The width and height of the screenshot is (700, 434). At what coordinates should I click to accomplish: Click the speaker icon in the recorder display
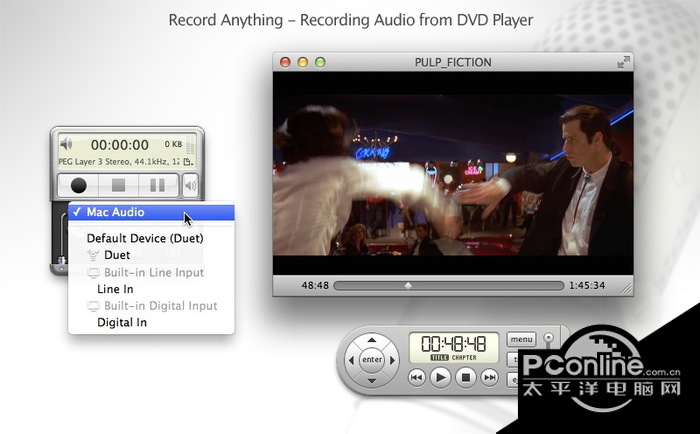[x=67, y=144]
